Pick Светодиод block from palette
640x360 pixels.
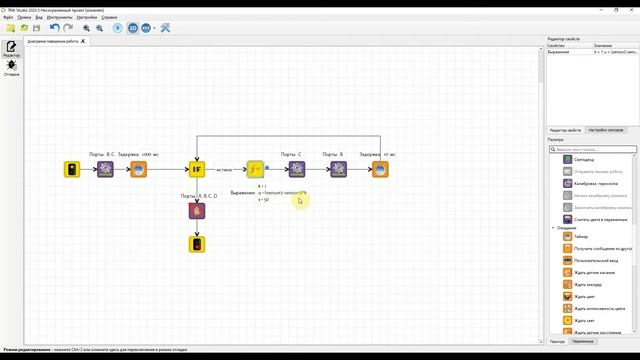coord(579,160)
